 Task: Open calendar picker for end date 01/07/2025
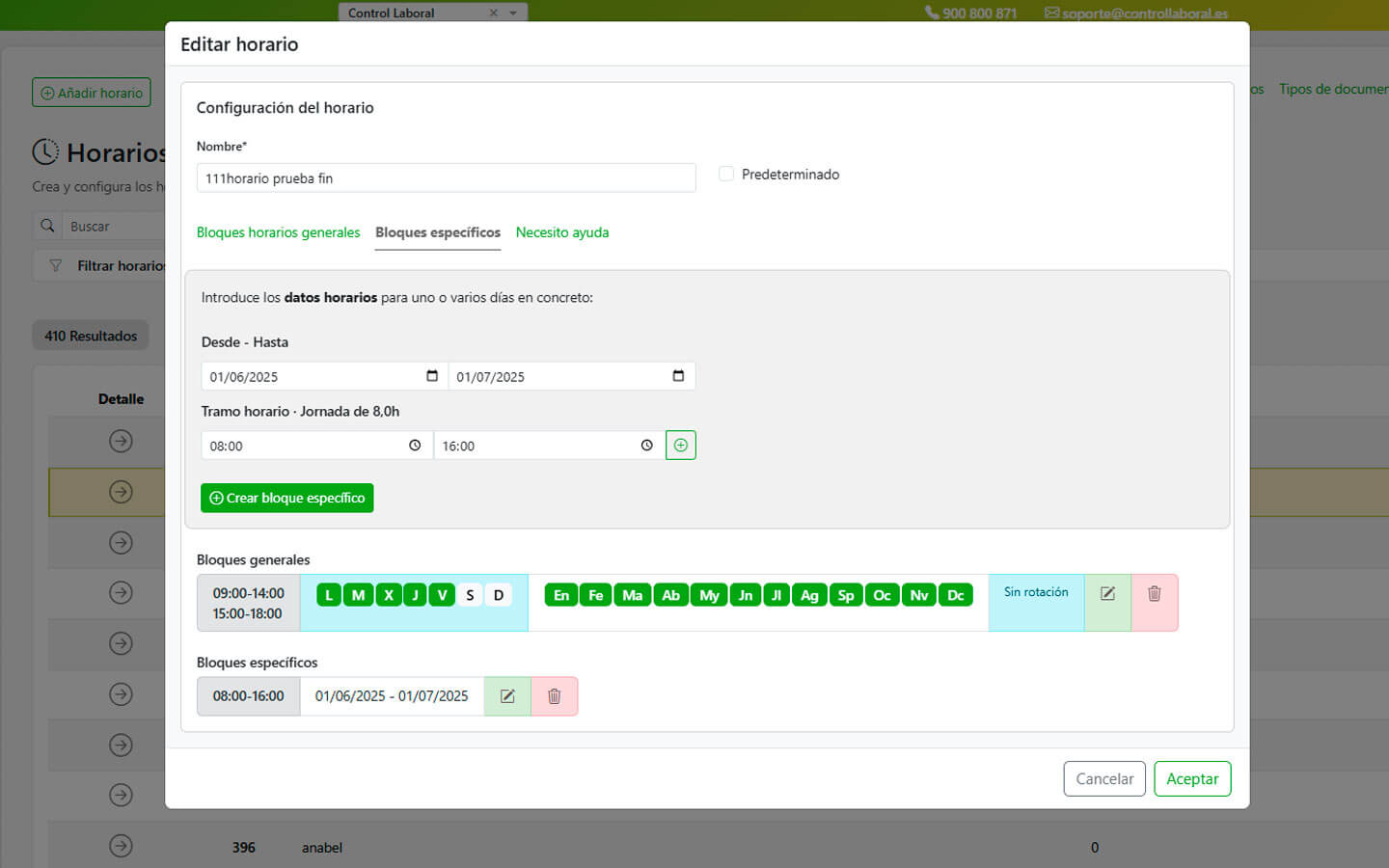click(678, 376)
